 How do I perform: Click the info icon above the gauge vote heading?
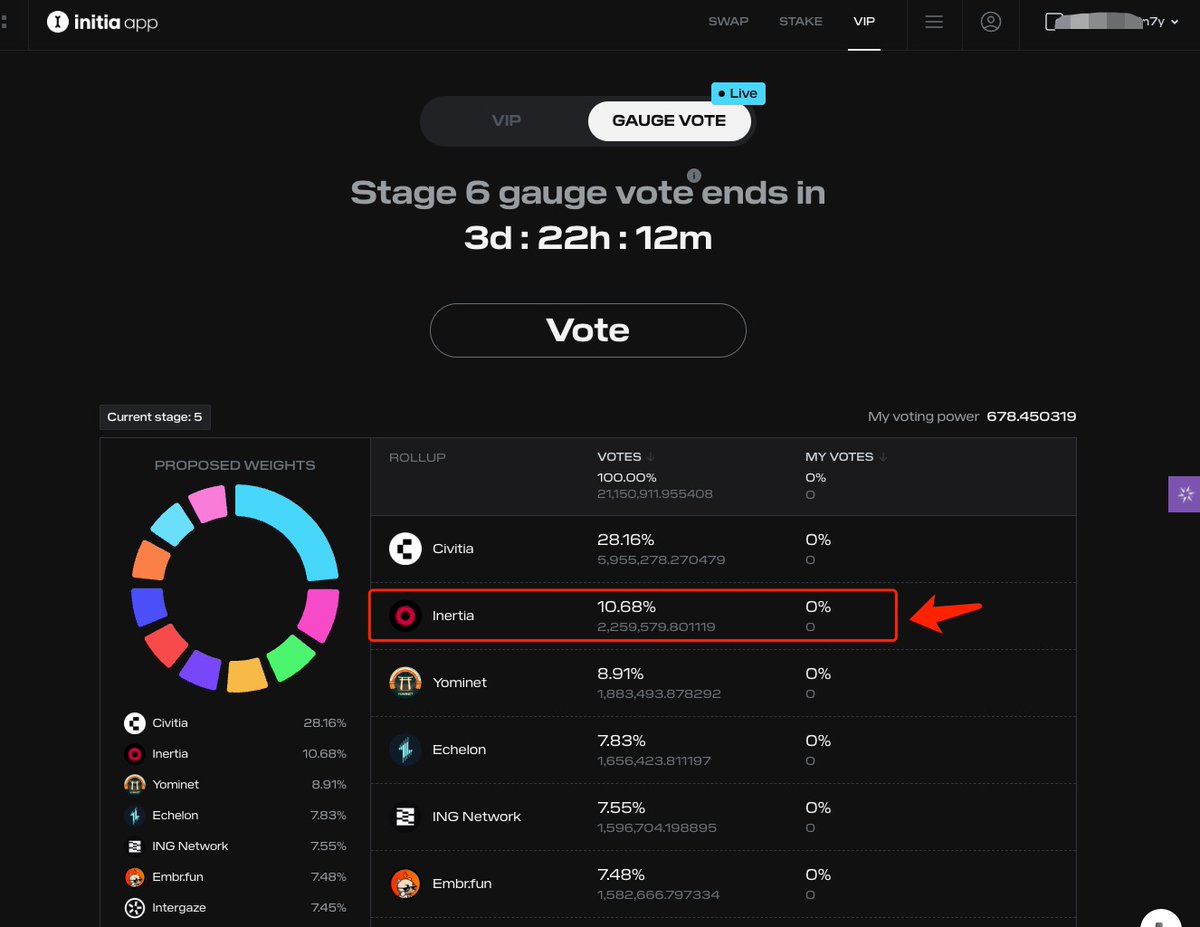point(694,175)
